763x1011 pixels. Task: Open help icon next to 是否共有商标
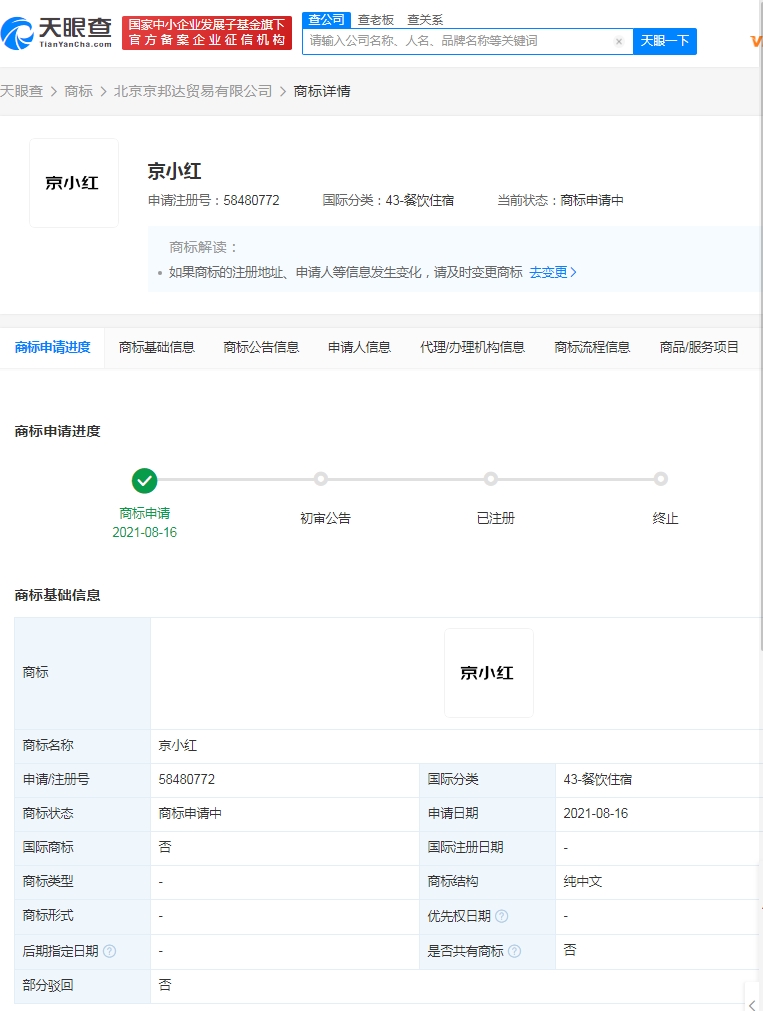pyautogui.click(x=514, y=951)
